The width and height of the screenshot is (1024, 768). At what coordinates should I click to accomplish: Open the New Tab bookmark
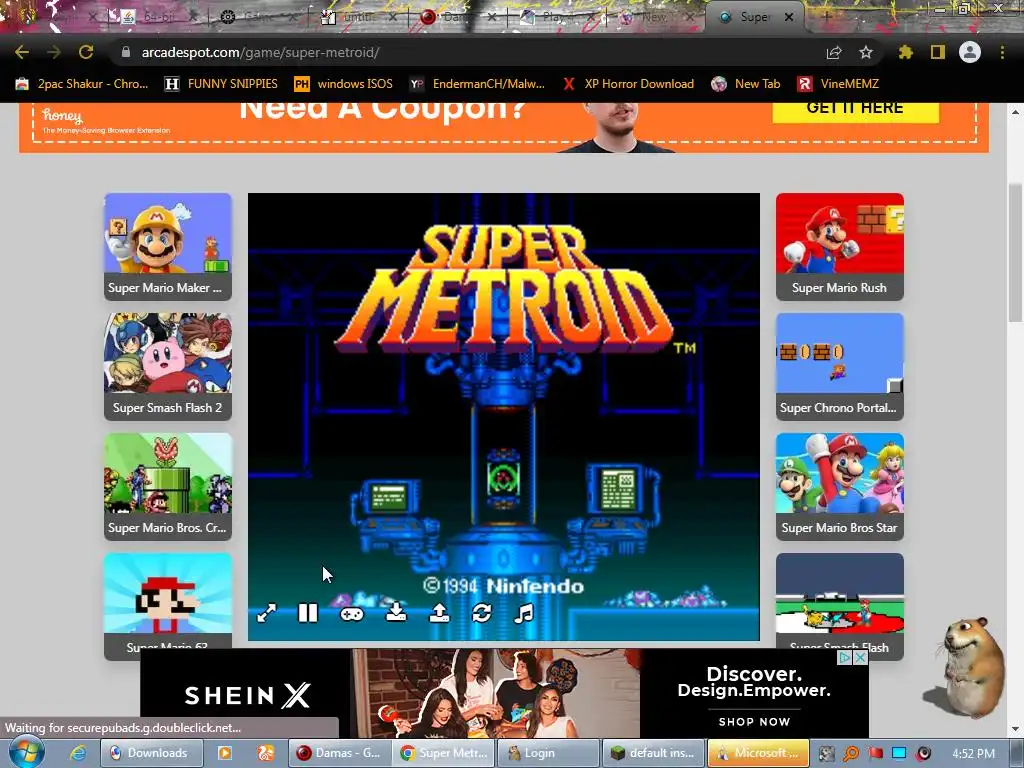[746, 84]
